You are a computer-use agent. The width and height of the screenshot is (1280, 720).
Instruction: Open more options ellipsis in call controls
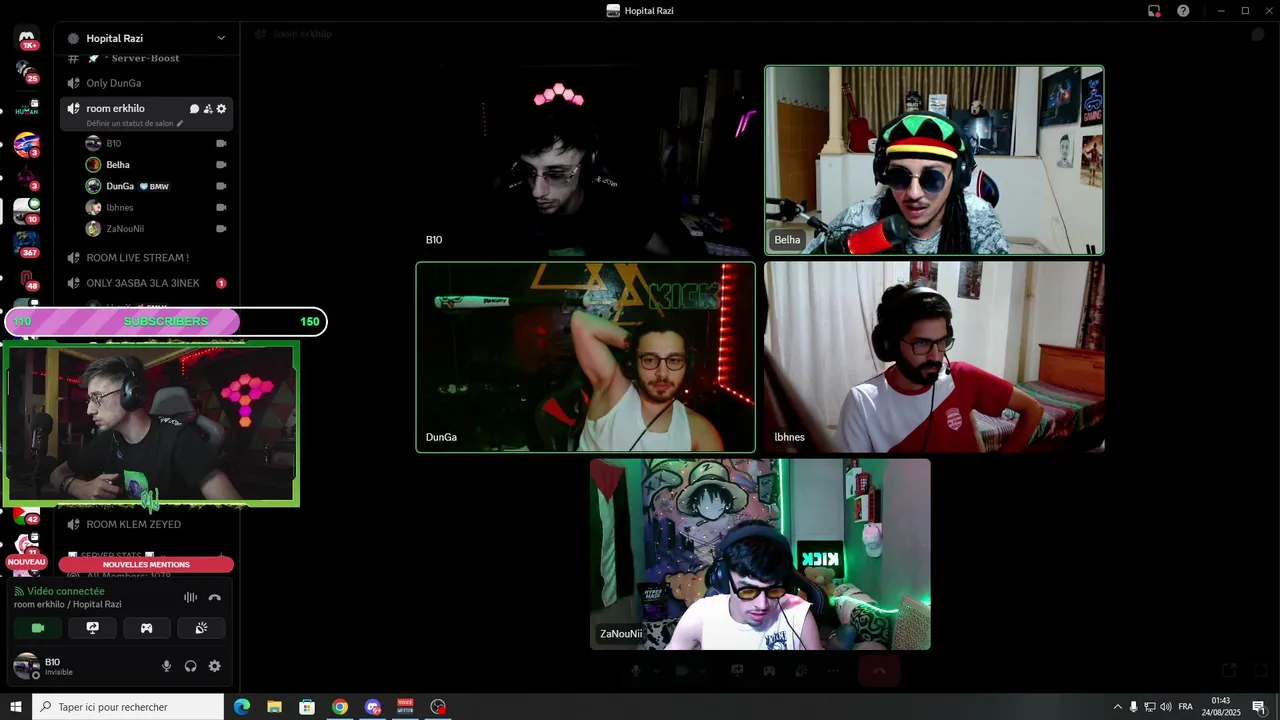click(832, 671)
